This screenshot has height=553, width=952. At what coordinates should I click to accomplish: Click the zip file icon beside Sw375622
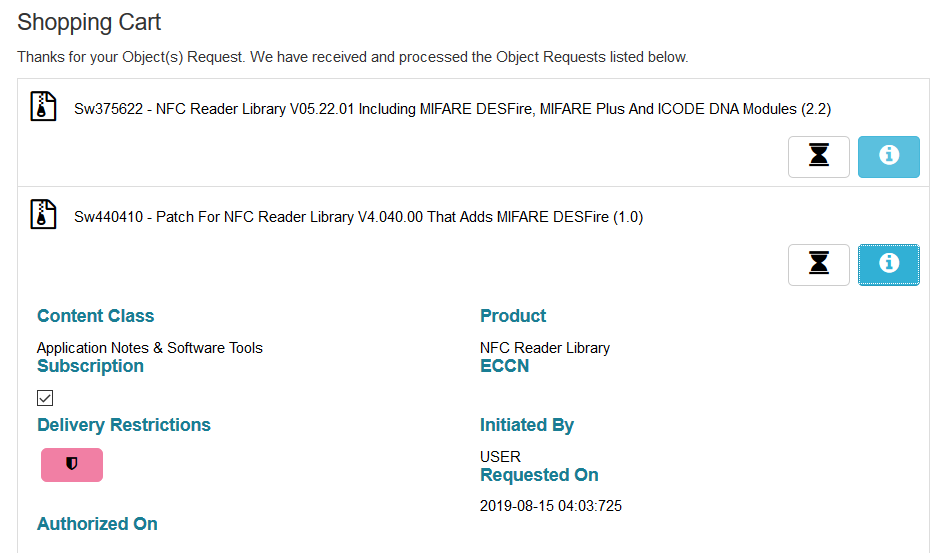pyautogui.click(x=43, y=107)
